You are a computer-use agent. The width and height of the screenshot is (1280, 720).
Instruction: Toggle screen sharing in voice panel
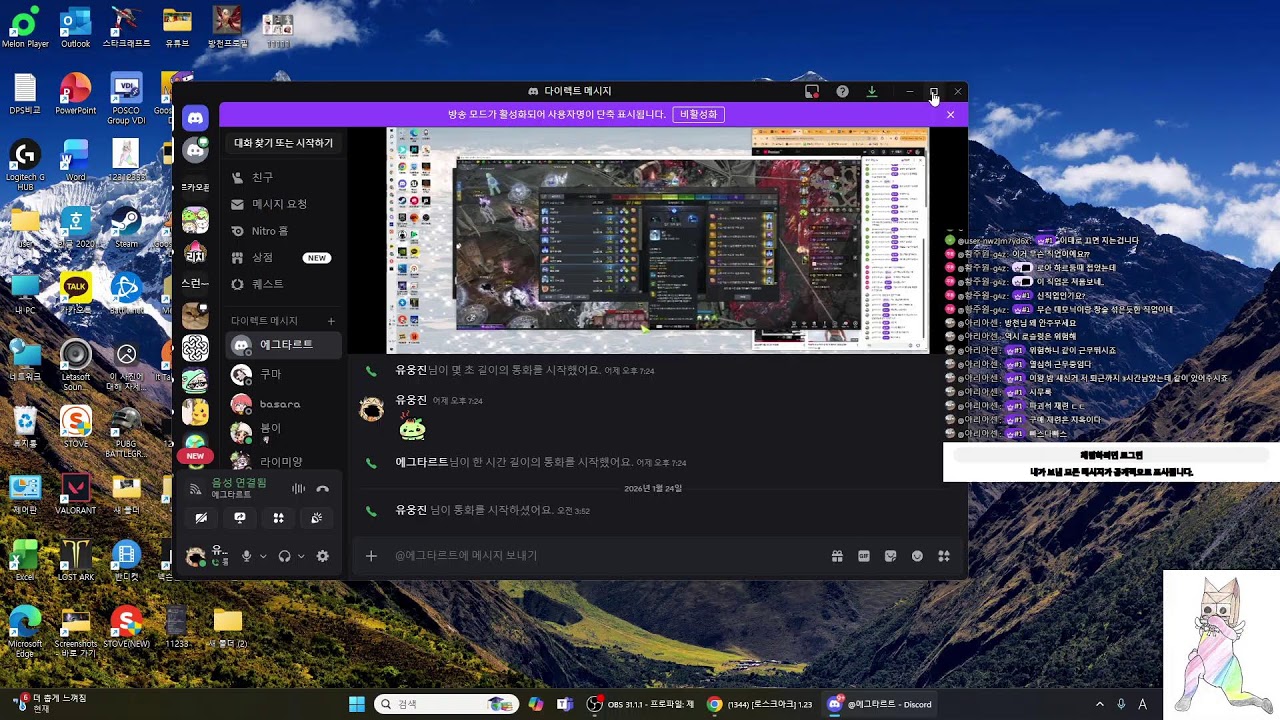[x=240, y=518]
